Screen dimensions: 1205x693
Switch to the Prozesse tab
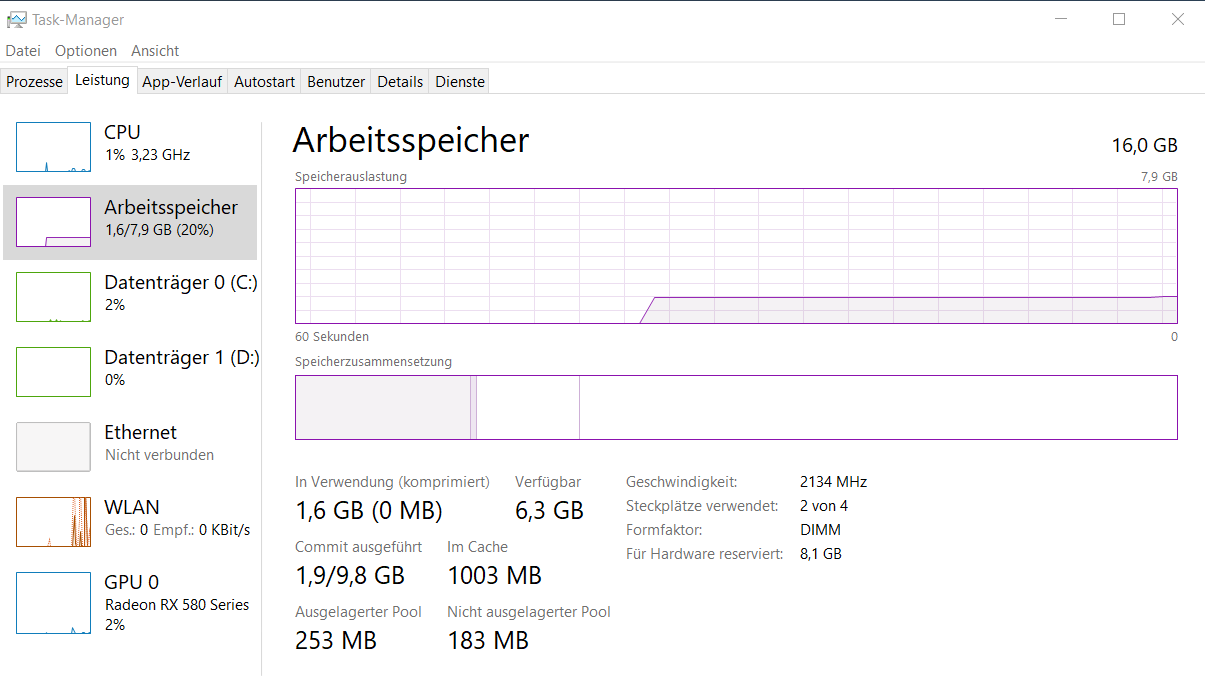35,82
